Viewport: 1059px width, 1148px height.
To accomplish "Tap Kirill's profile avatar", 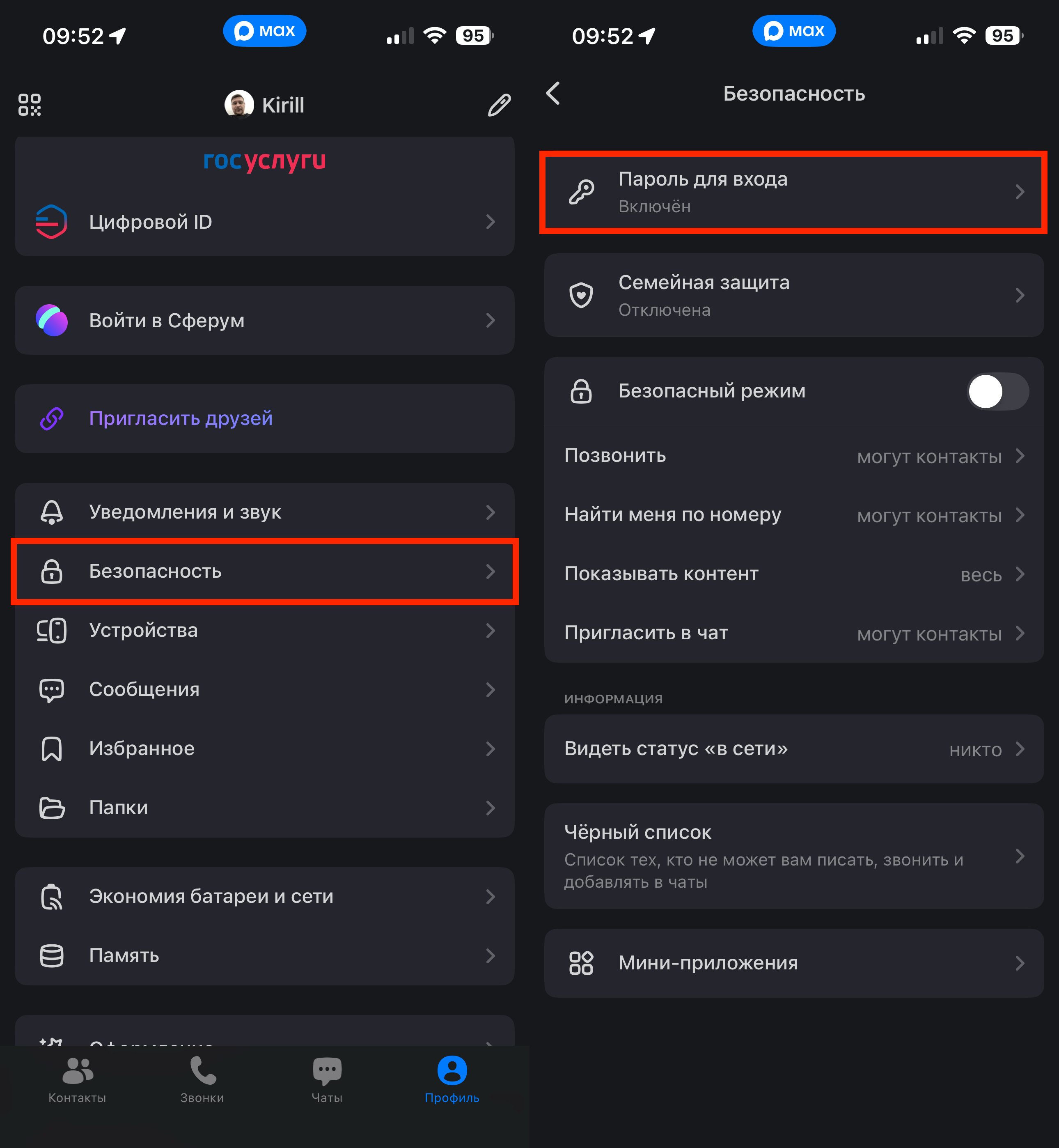I will [239, 105].
